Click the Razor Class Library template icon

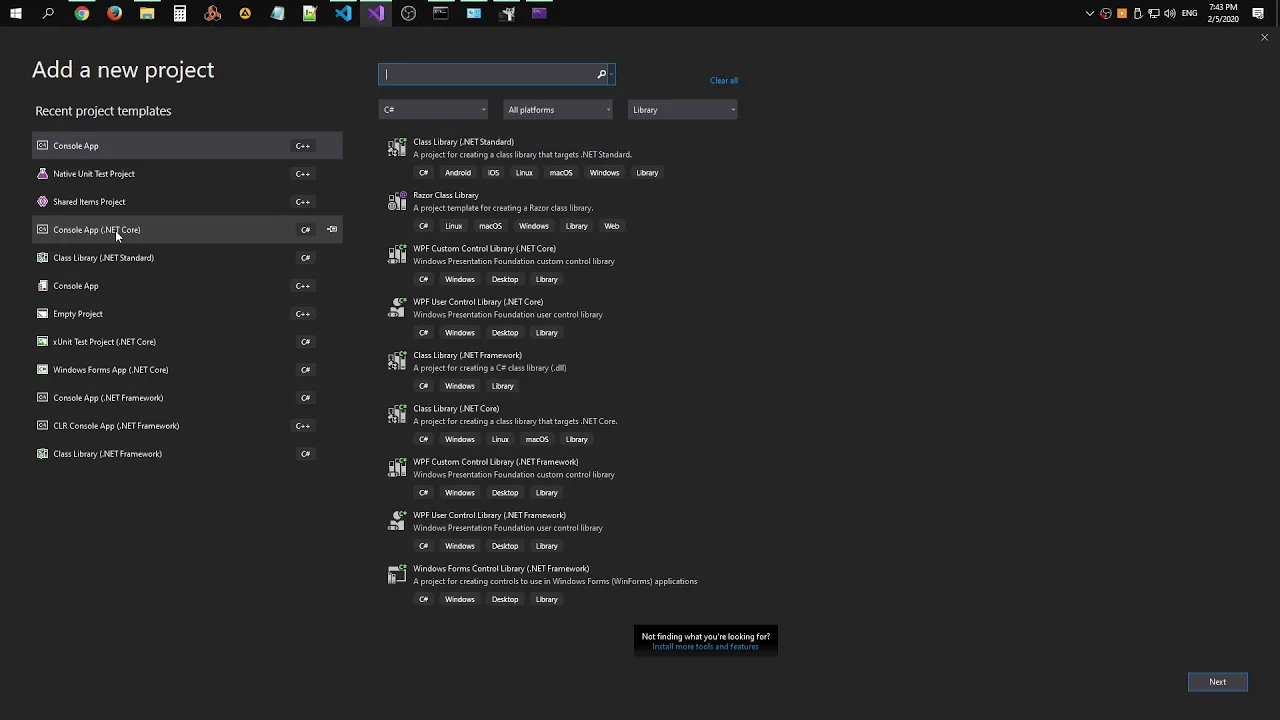pos(397,201)
